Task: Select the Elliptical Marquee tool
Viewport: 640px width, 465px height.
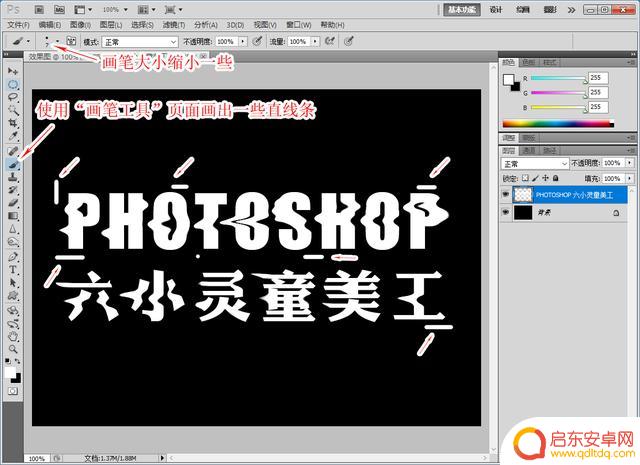Action: pos(13,84)
